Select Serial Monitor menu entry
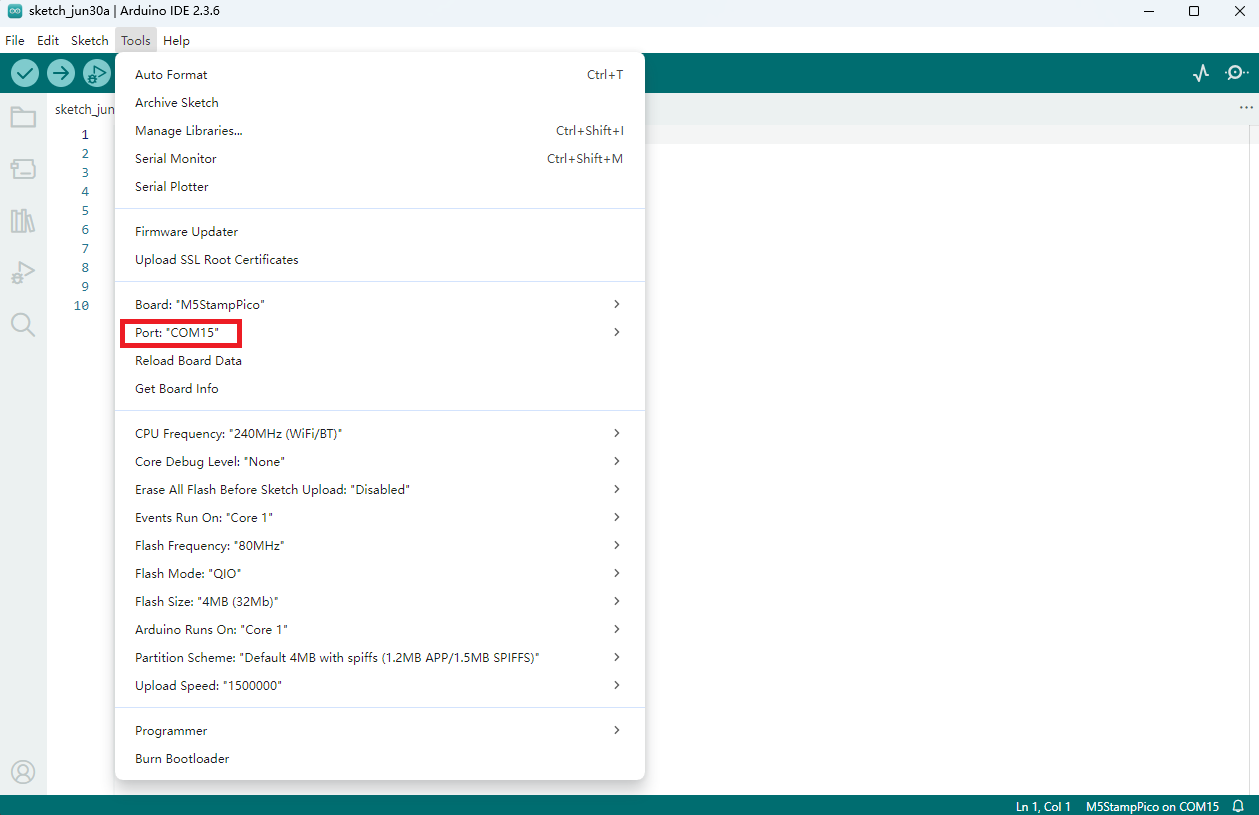 (x=380, y=158)
